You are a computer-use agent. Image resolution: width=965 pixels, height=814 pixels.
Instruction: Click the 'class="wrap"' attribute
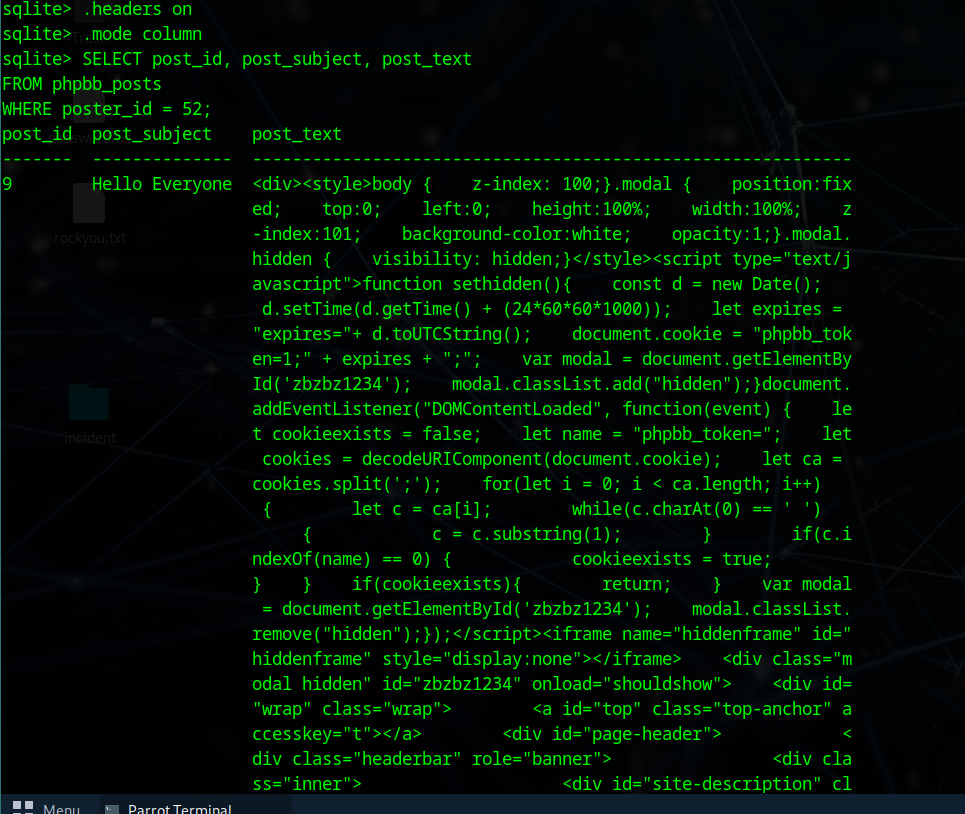pos(382,709)
